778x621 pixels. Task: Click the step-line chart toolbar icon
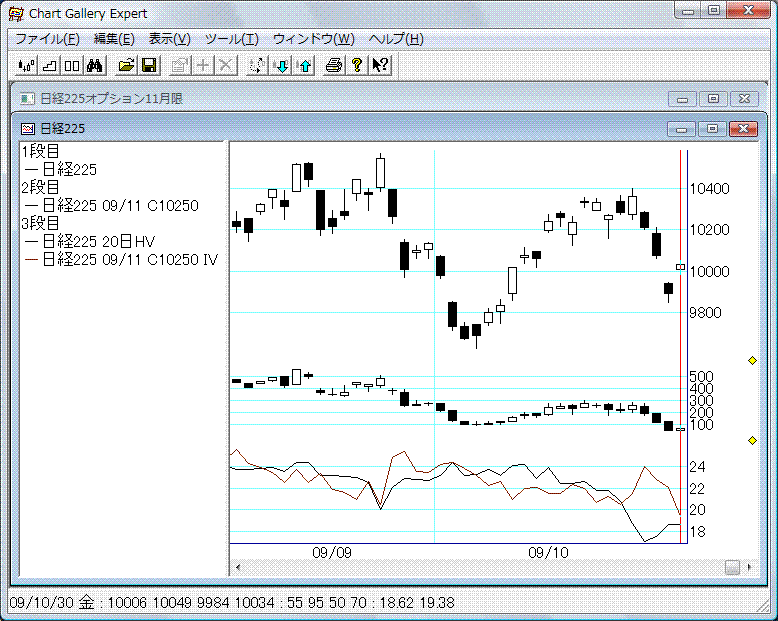click(x=49, y=66)
